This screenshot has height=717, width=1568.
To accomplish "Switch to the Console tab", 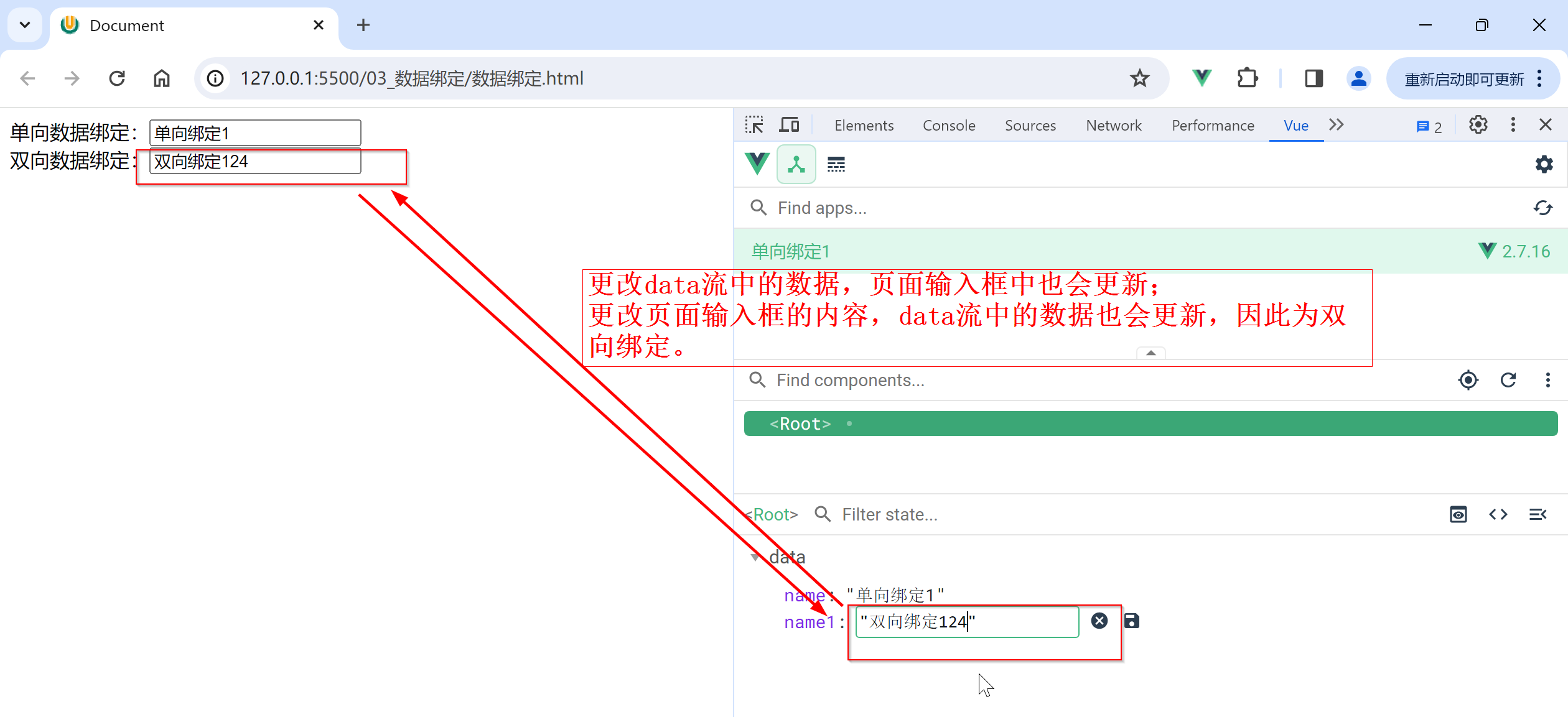I will click(x=948, y=126).
